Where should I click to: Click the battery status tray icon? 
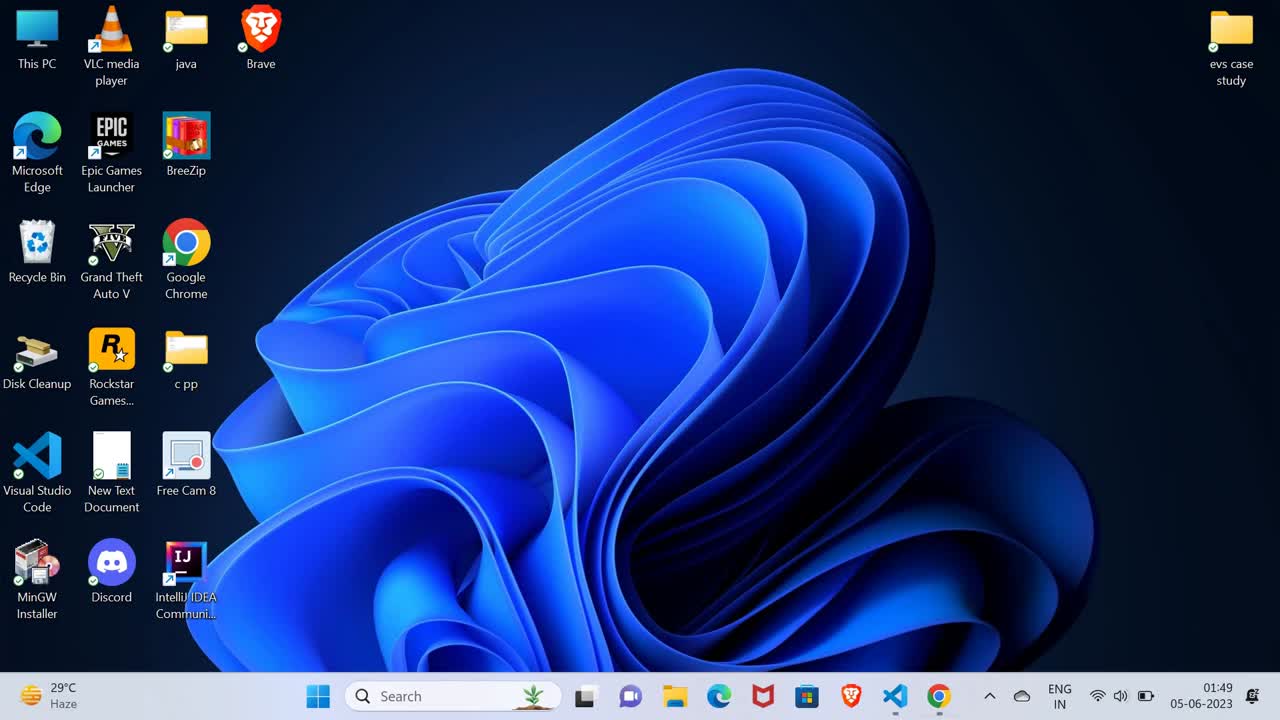click(1146, 696)
